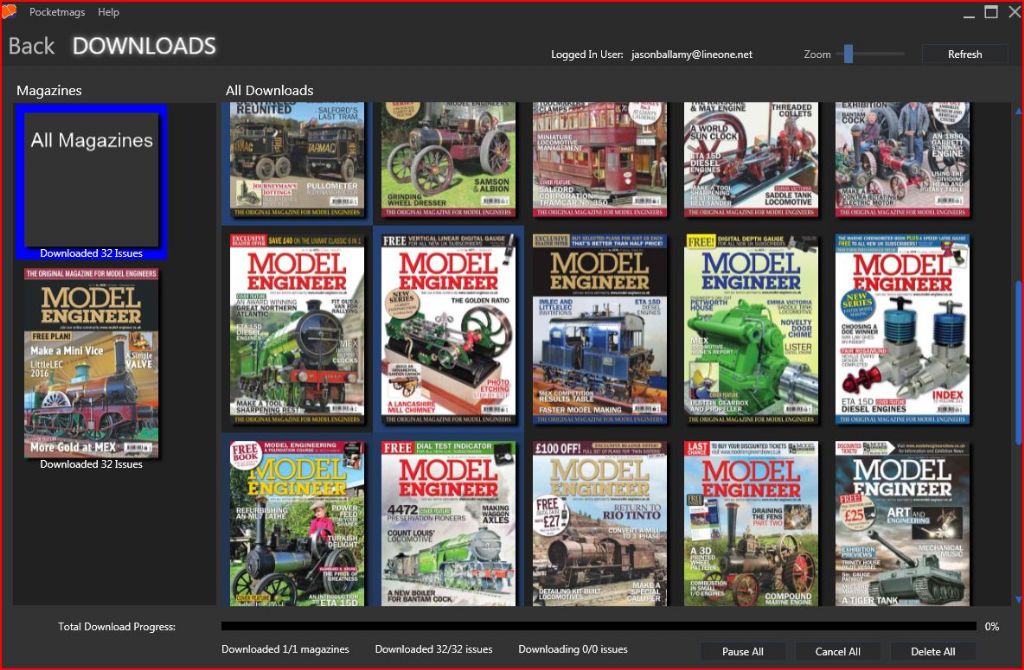Click Delete All button
The image size is (1024, 670).
933,651
